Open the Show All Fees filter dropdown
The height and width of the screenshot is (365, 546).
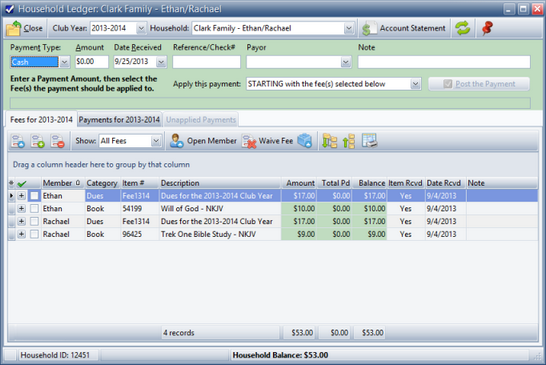pyautogui.click(x=156, y=141)
